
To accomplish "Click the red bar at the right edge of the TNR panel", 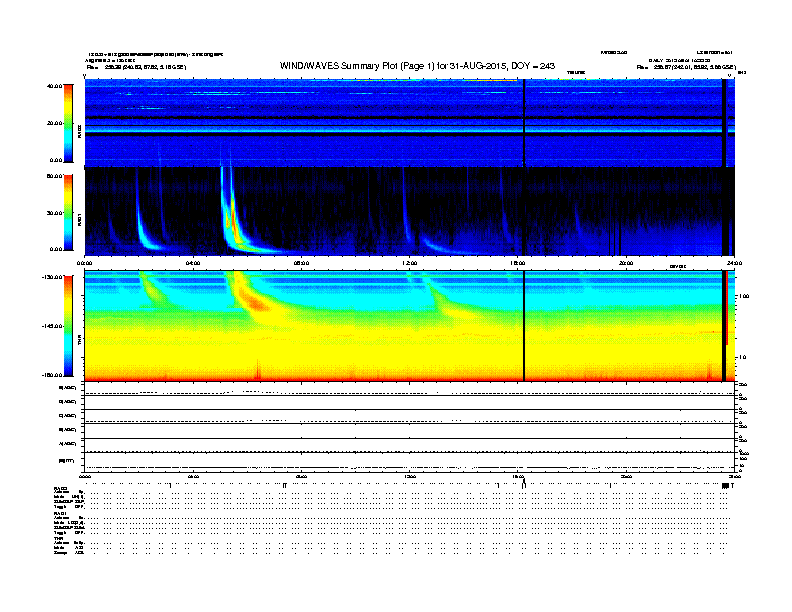I will coord(727,308).
